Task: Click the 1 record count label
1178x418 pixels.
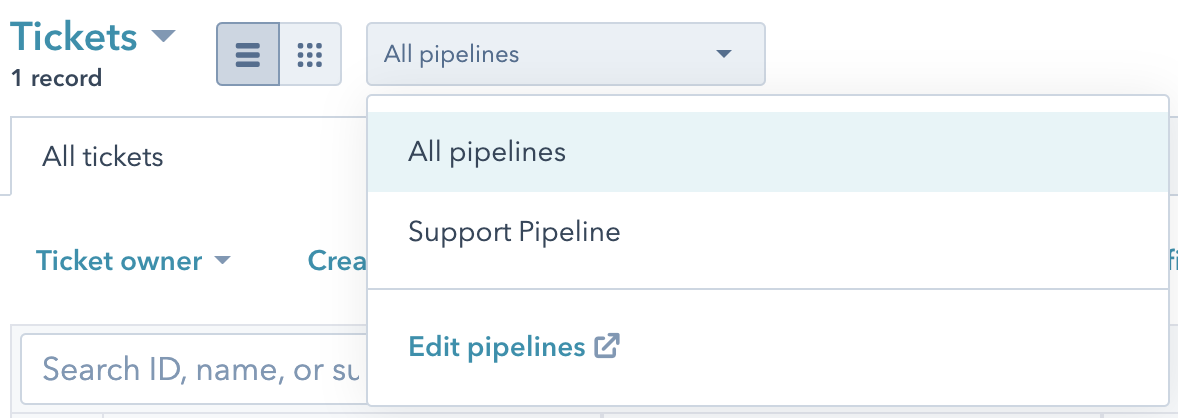Action: point(56,78)
